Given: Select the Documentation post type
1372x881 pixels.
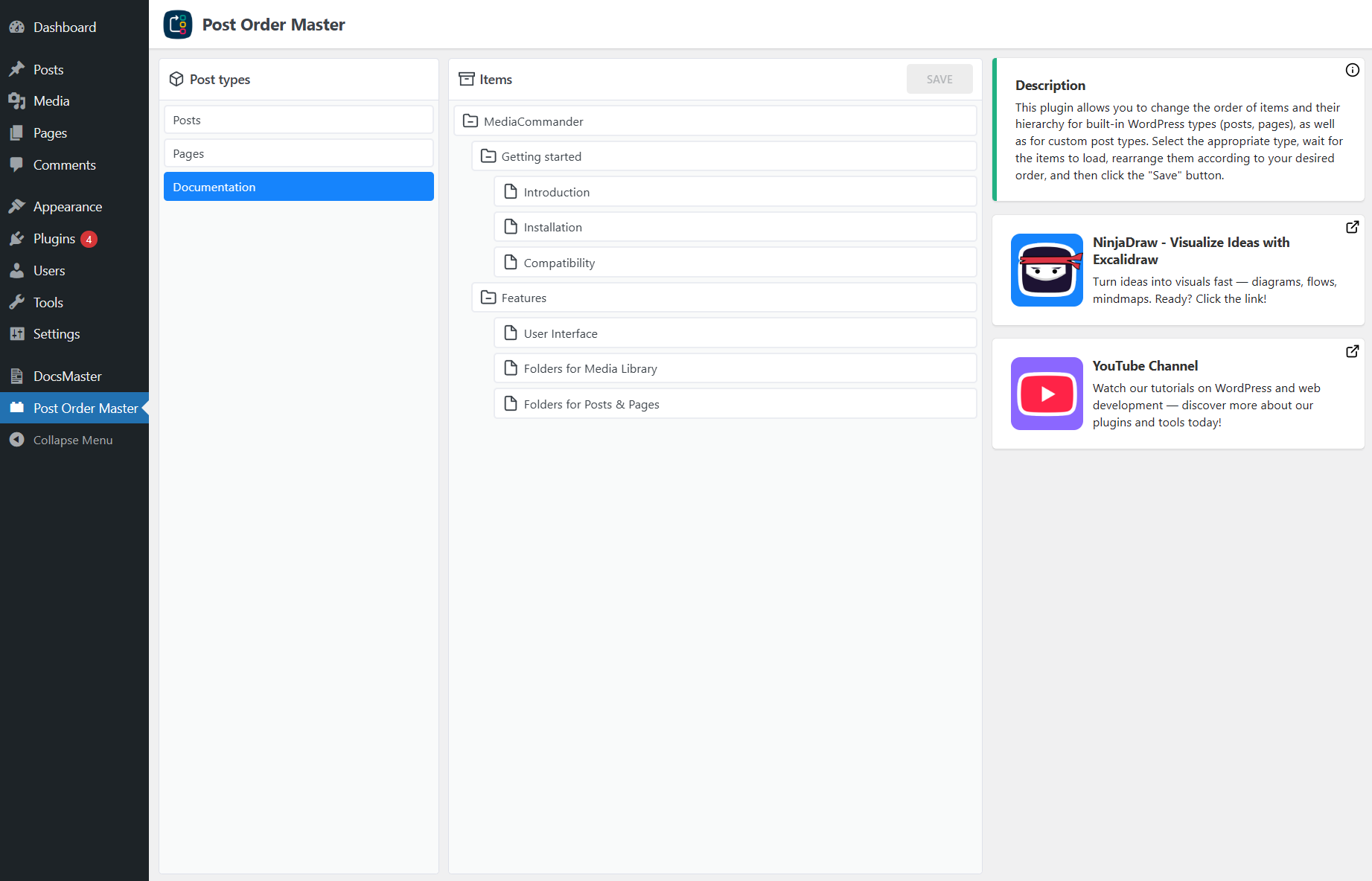Looking at the screenshot, I should tap(299, 187).
